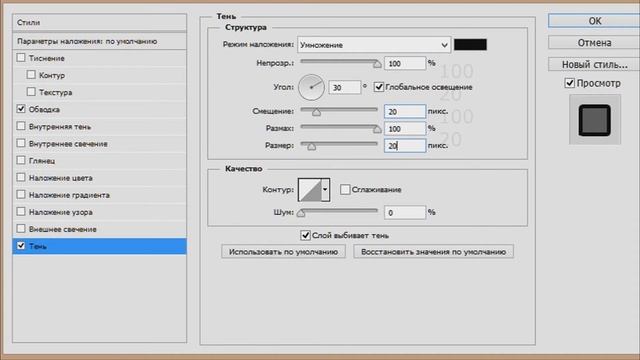Enable the Тиснение checkbox

point(21,58)
